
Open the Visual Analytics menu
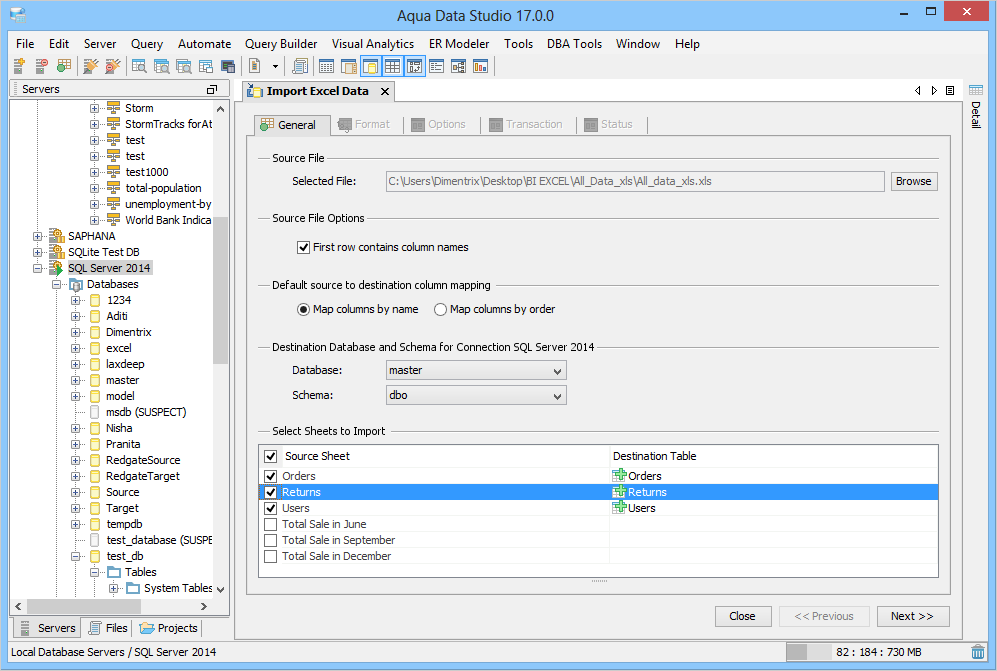(373, 44)
